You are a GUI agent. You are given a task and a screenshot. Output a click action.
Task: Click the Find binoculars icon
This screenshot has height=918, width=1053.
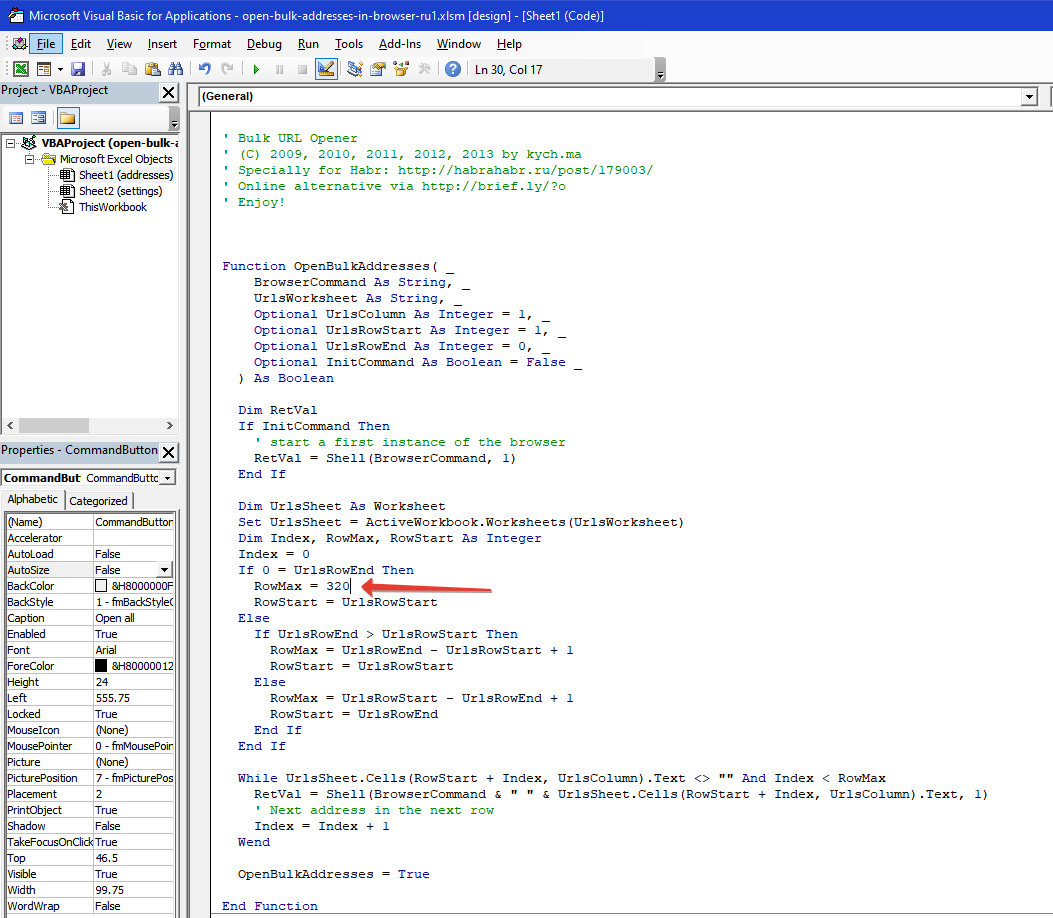click(176, 69)
